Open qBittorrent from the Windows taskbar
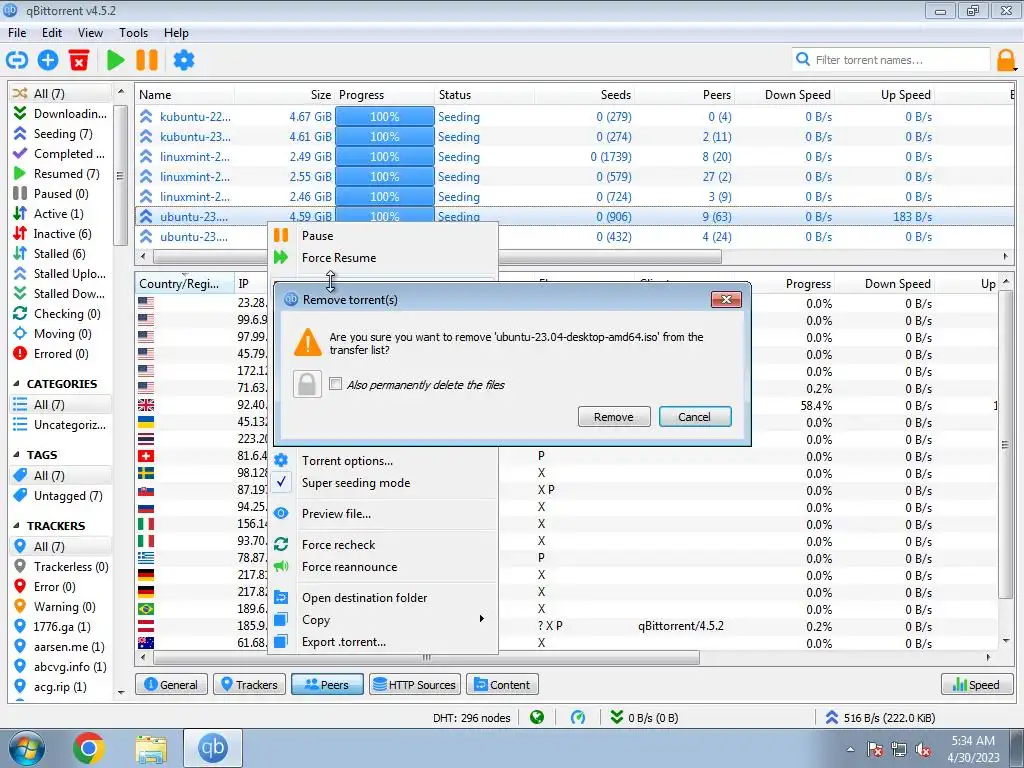The height and width of the screenshot is (768, 1024). [x=212, y=748]
